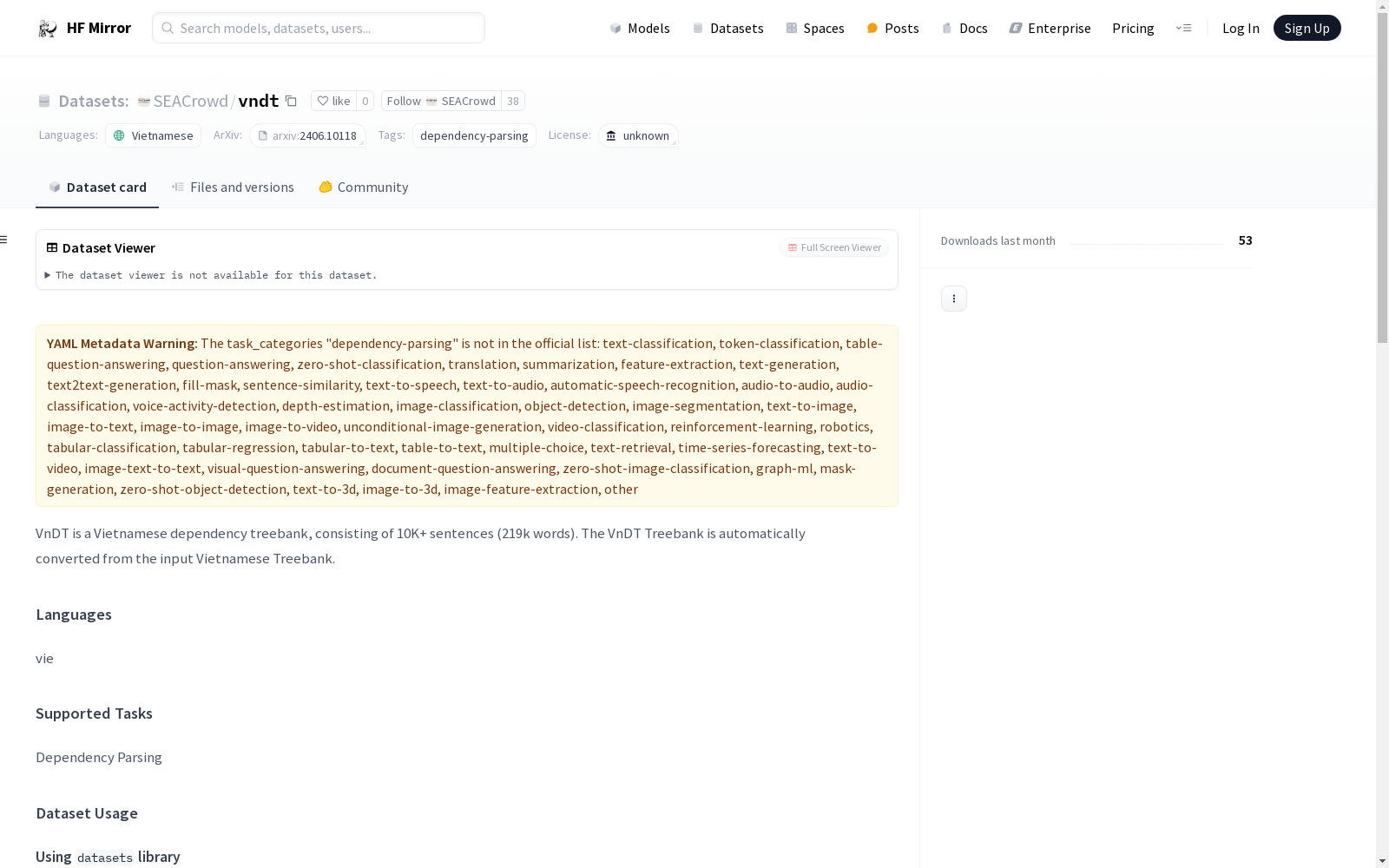Open the more navigation menu icon
Screen dimensions: 1389x868
1183,28
